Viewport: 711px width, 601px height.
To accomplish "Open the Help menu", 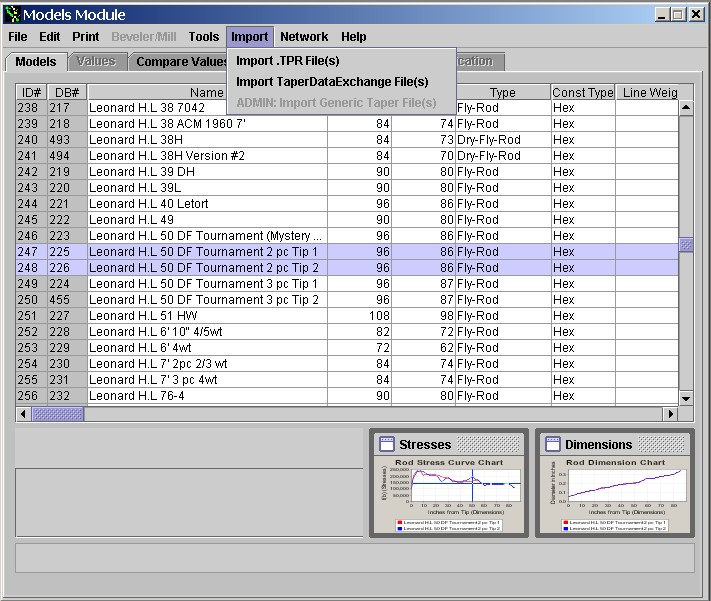I will [x=353, y=37].
